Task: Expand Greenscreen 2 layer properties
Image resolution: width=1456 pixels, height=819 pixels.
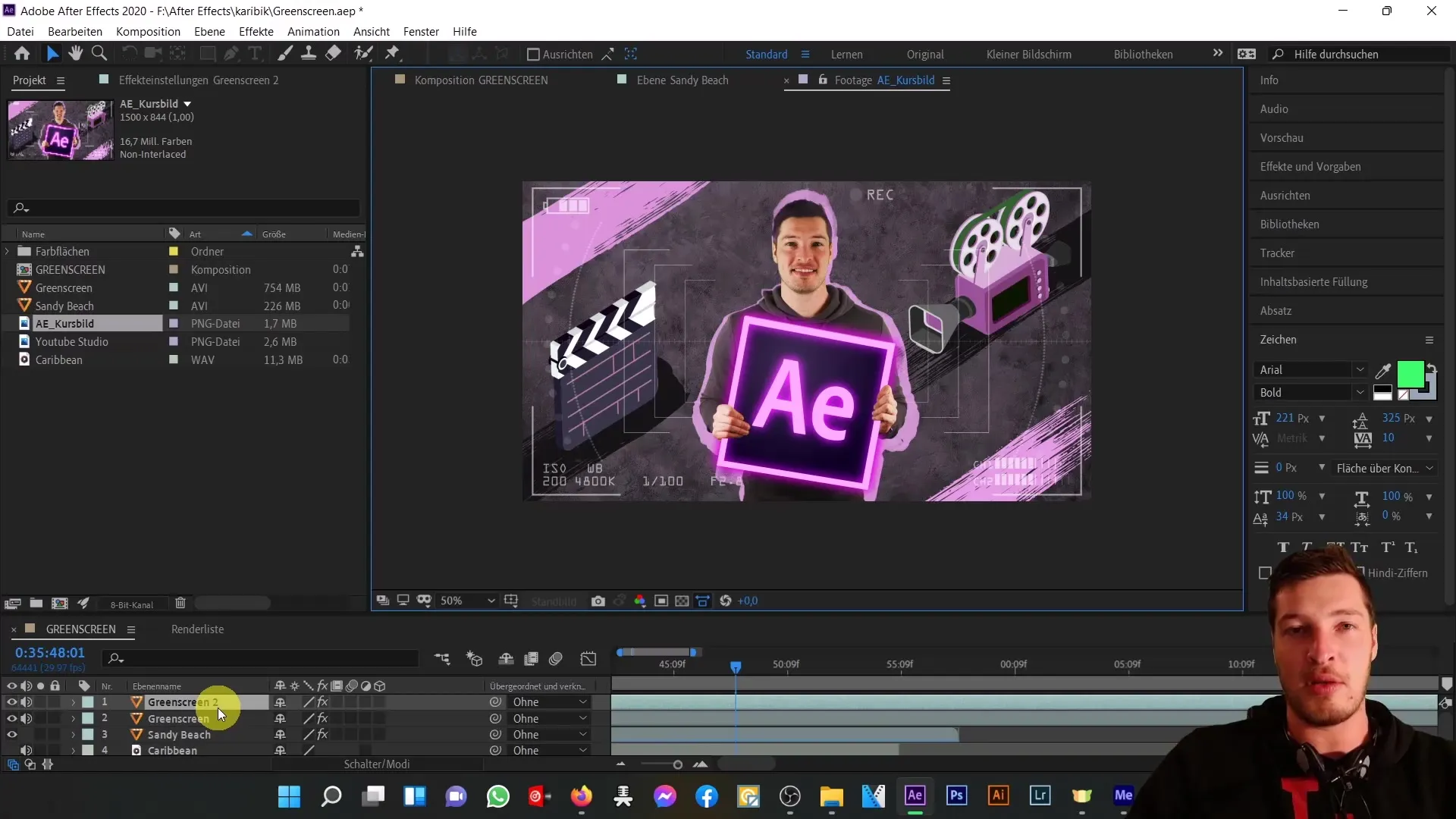Action: click(x=73, y=703)
